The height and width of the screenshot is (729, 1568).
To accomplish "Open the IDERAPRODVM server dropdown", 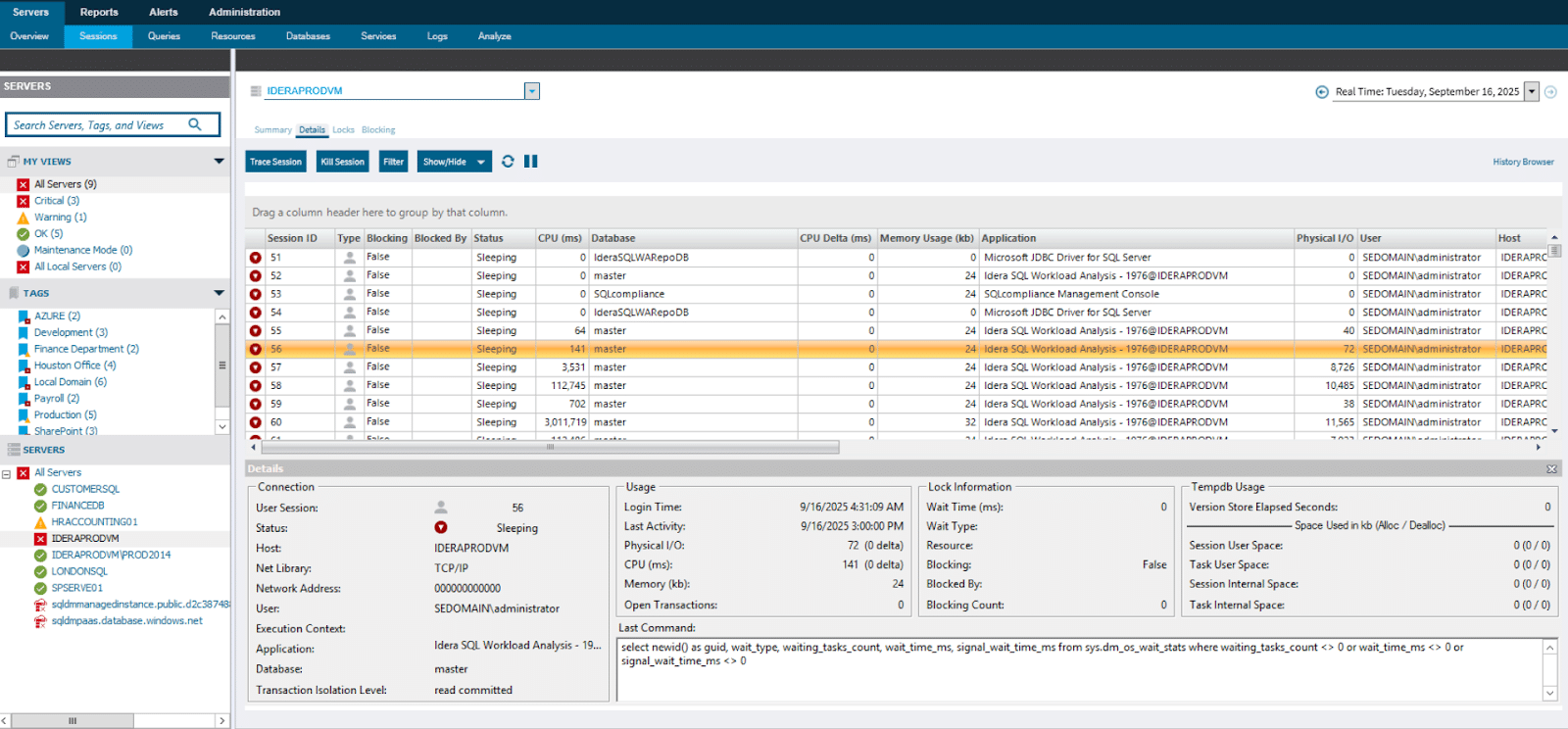I will click(531, 91).
